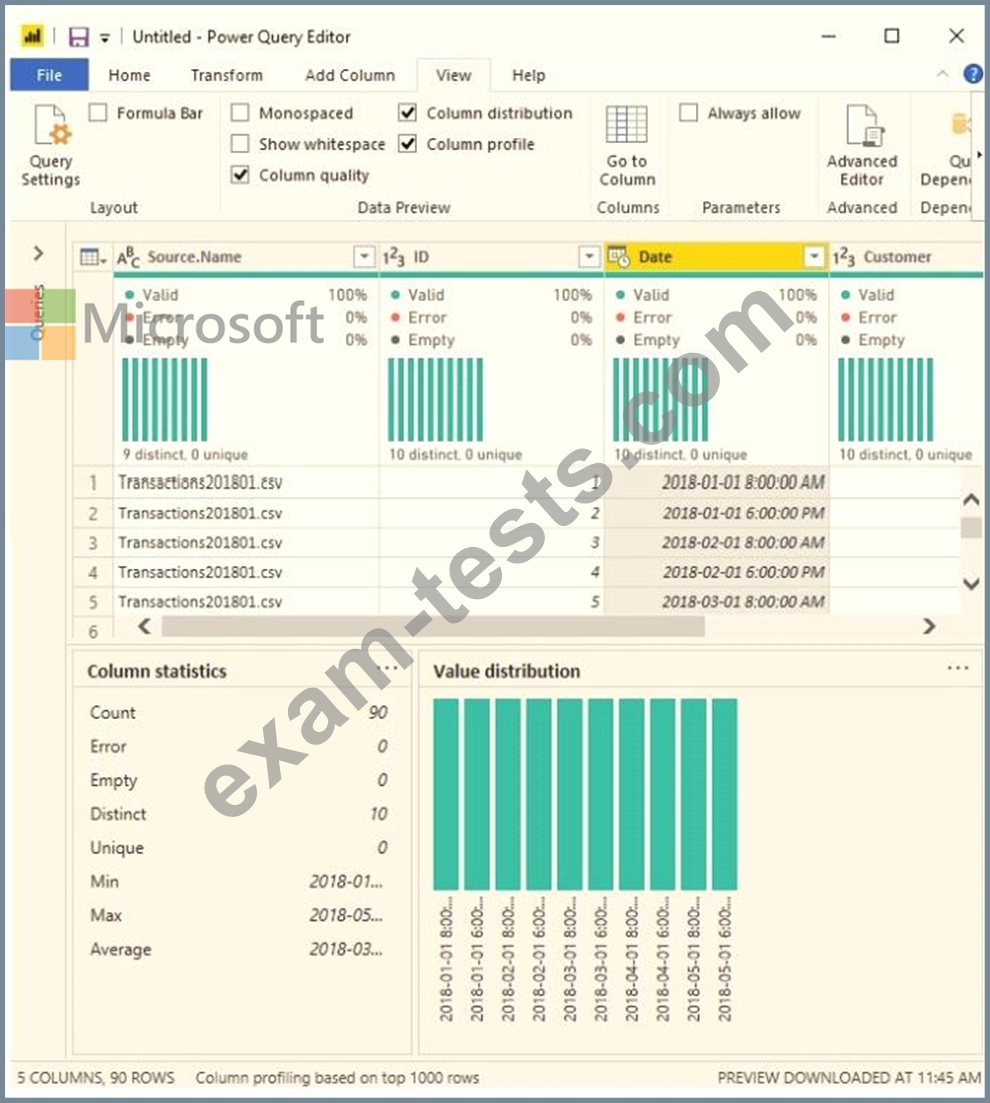This screenshot has width=990, height=1103.
Task: Click the Save icon in title bar
Action: pos(79,37)
